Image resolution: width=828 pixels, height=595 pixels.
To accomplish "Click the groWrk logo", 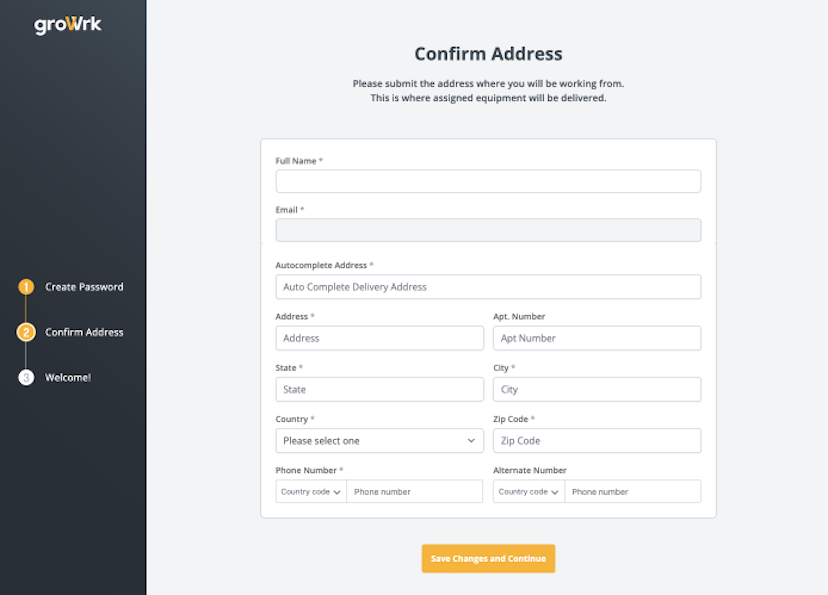I will [x=68, y=25].
